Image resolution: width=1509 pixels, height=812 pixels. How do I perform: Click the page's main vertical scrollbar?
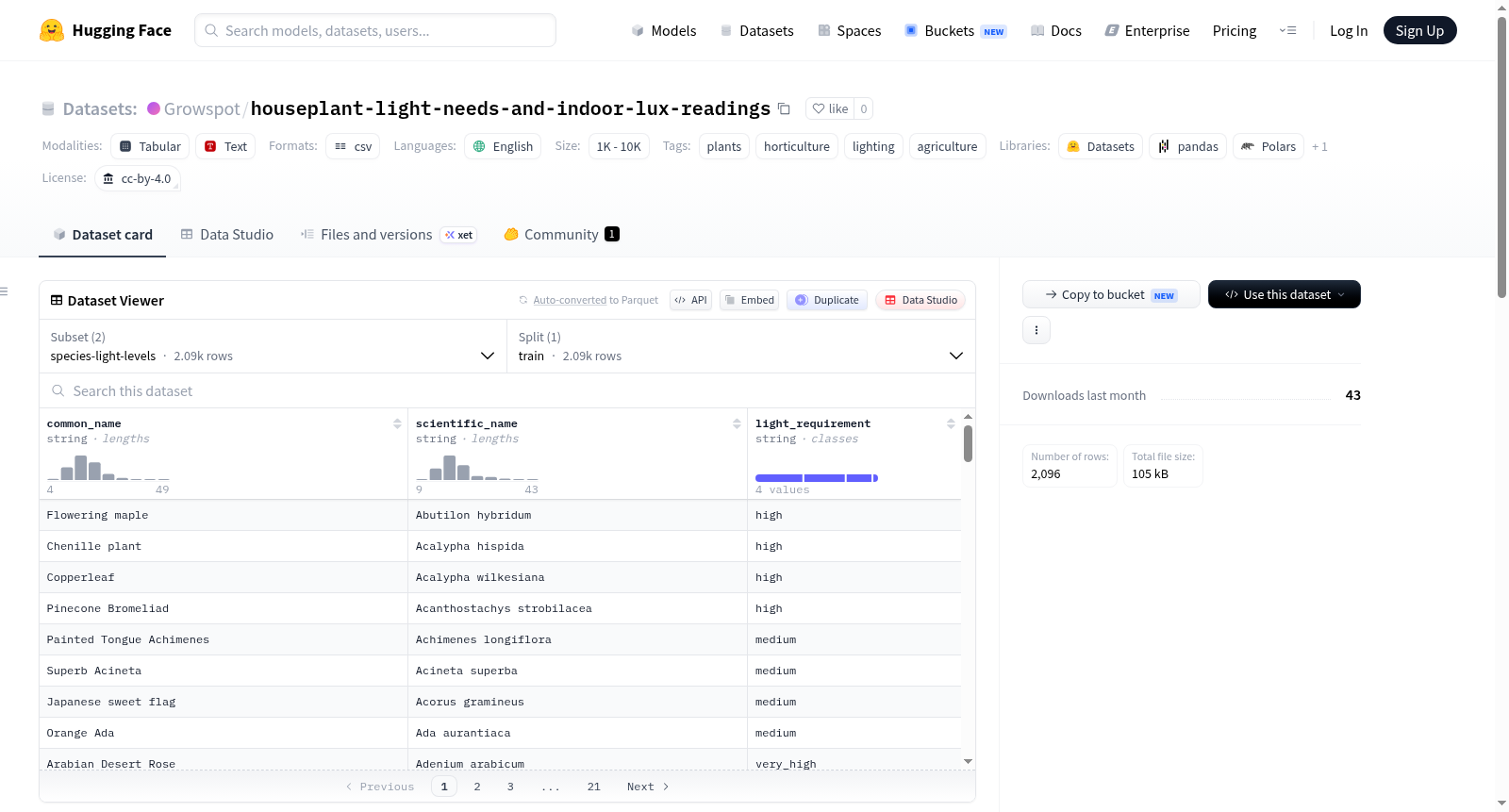pyautogui.click(x=1501, y=157)
